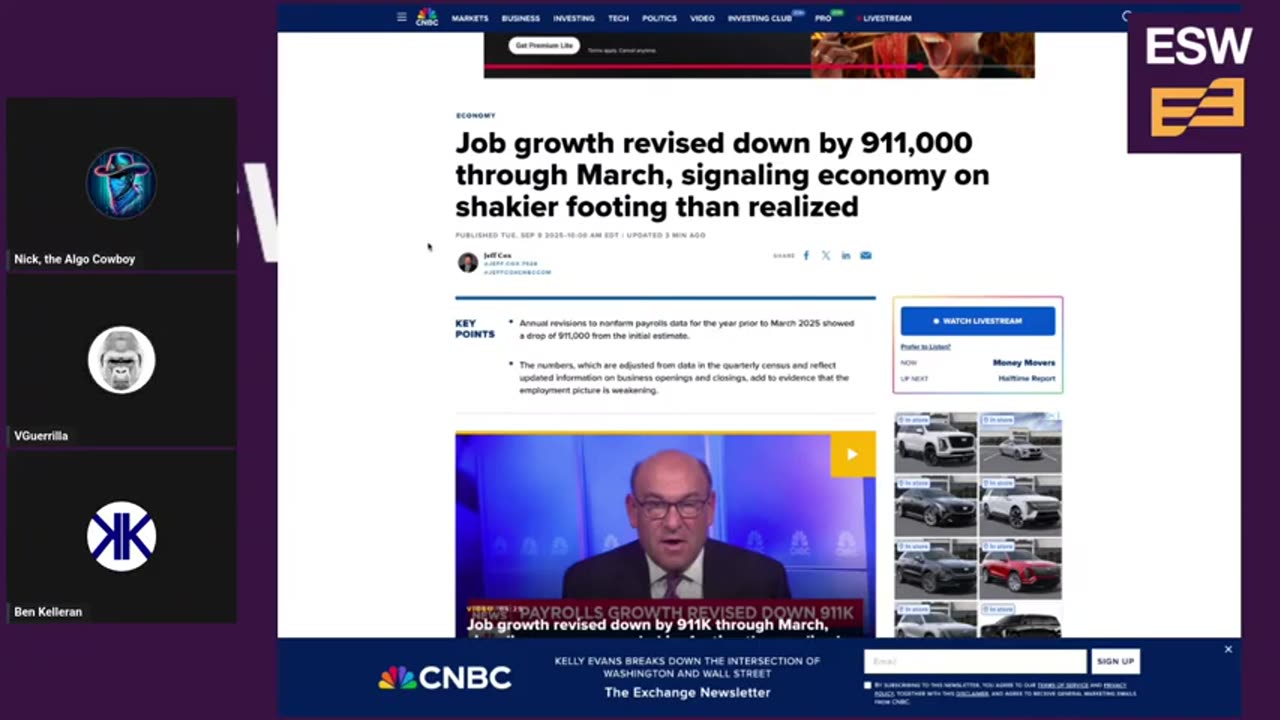Go to Livestream in navbar
1280x720 pixels.
[885, 18]
